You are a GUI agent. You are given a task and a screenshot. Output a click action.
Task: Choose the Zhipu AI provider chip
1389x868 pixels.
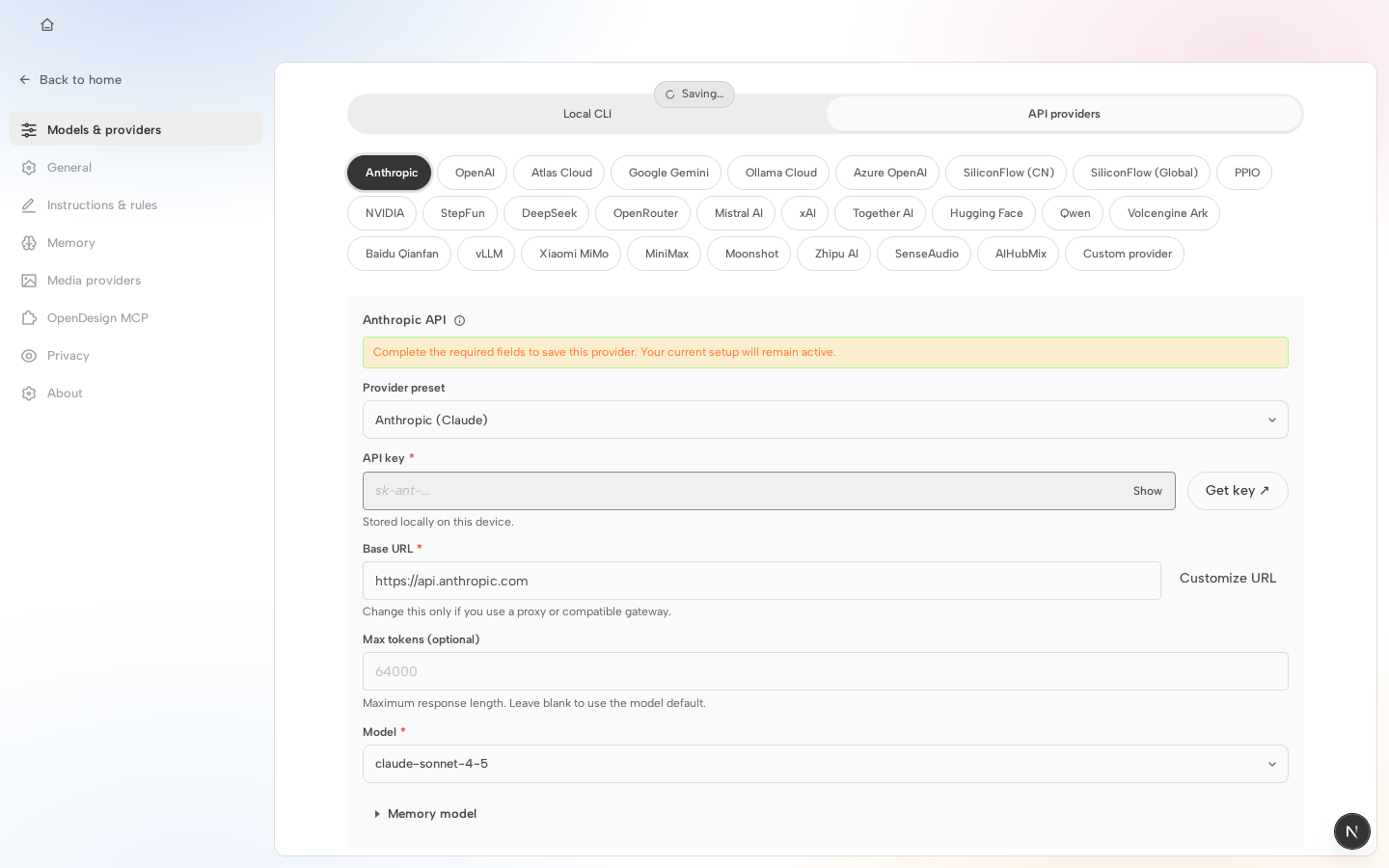coord(834,254)
